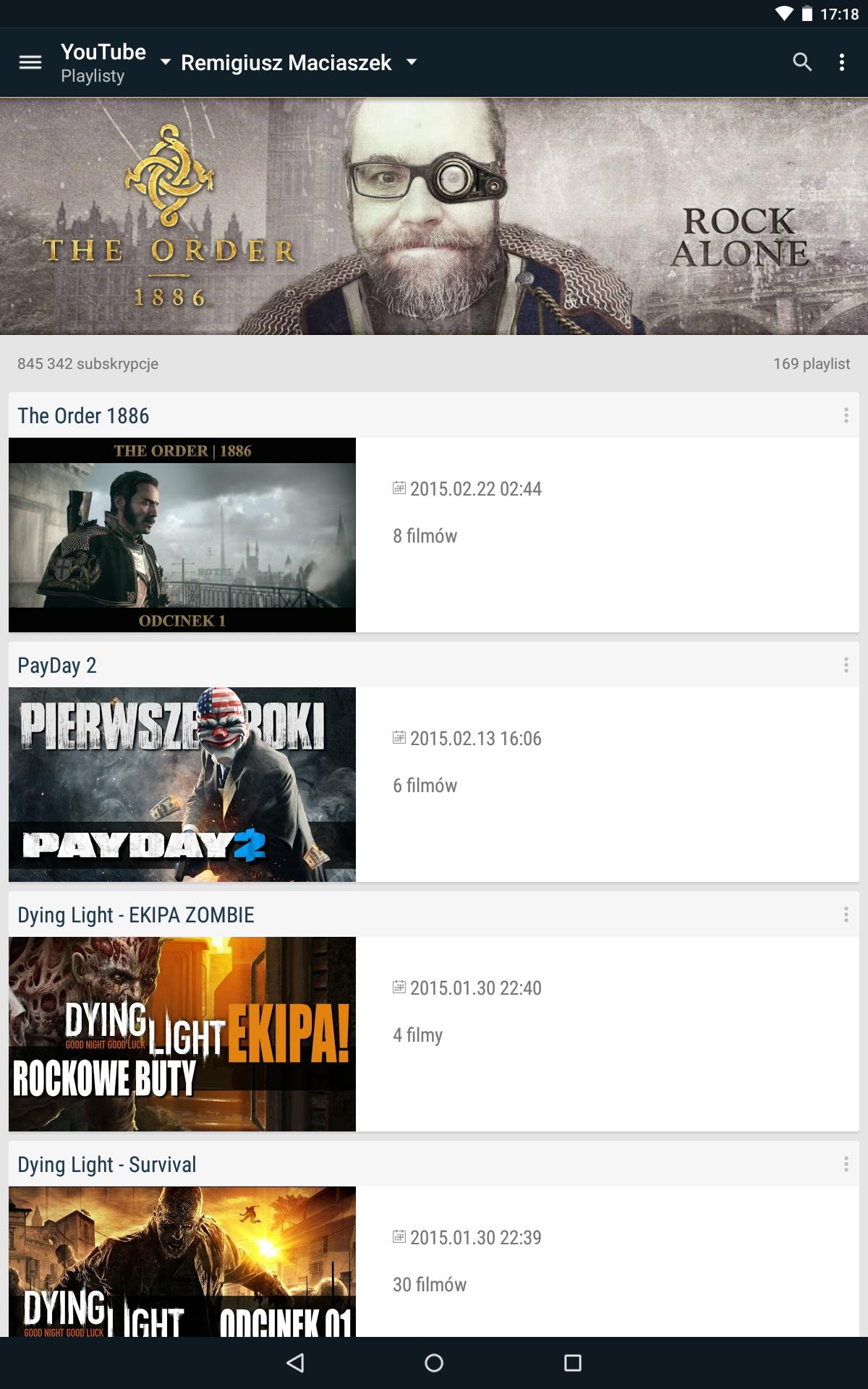Screen dimensions: 868x1389
Task: Open options for Dying Light - EKIPA ZOMBIE
Action: point(846,914)
